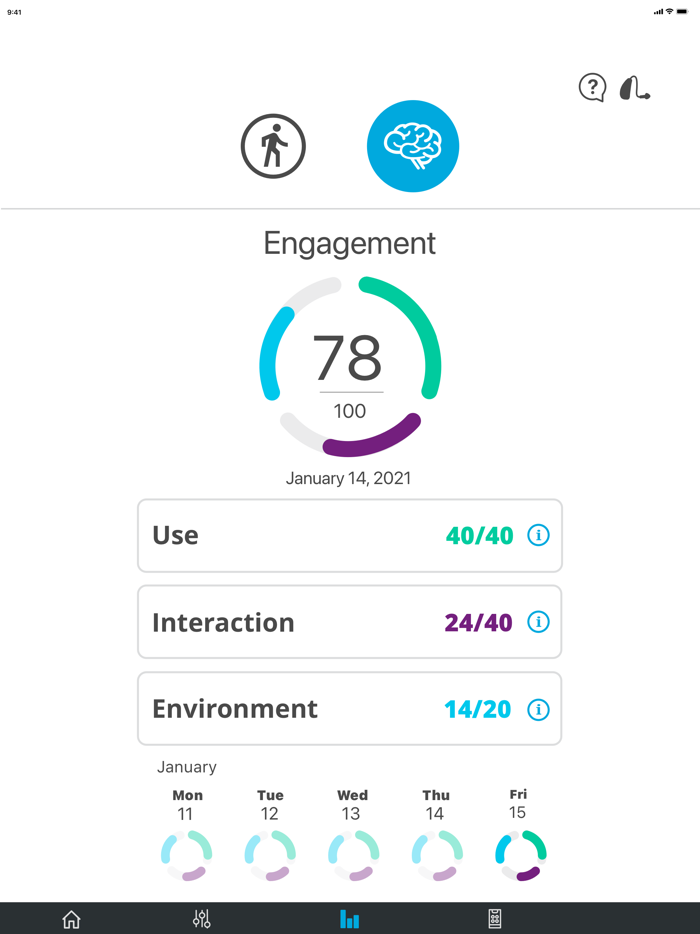Viewport: 700px width, 934px height.
Task: Show info about the Interaction score
Action: pos(538,622)
